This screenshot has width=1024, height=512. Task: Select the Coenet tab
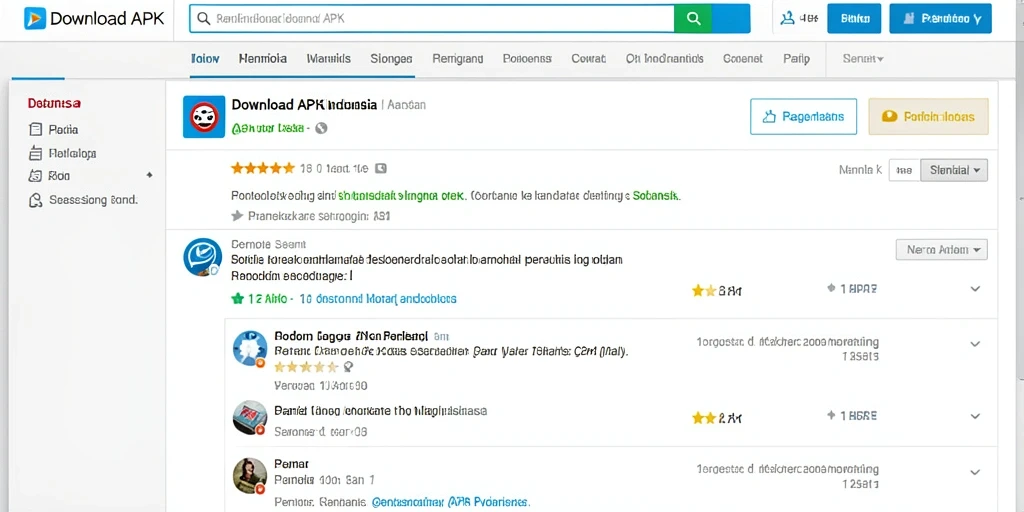[743, 59]
